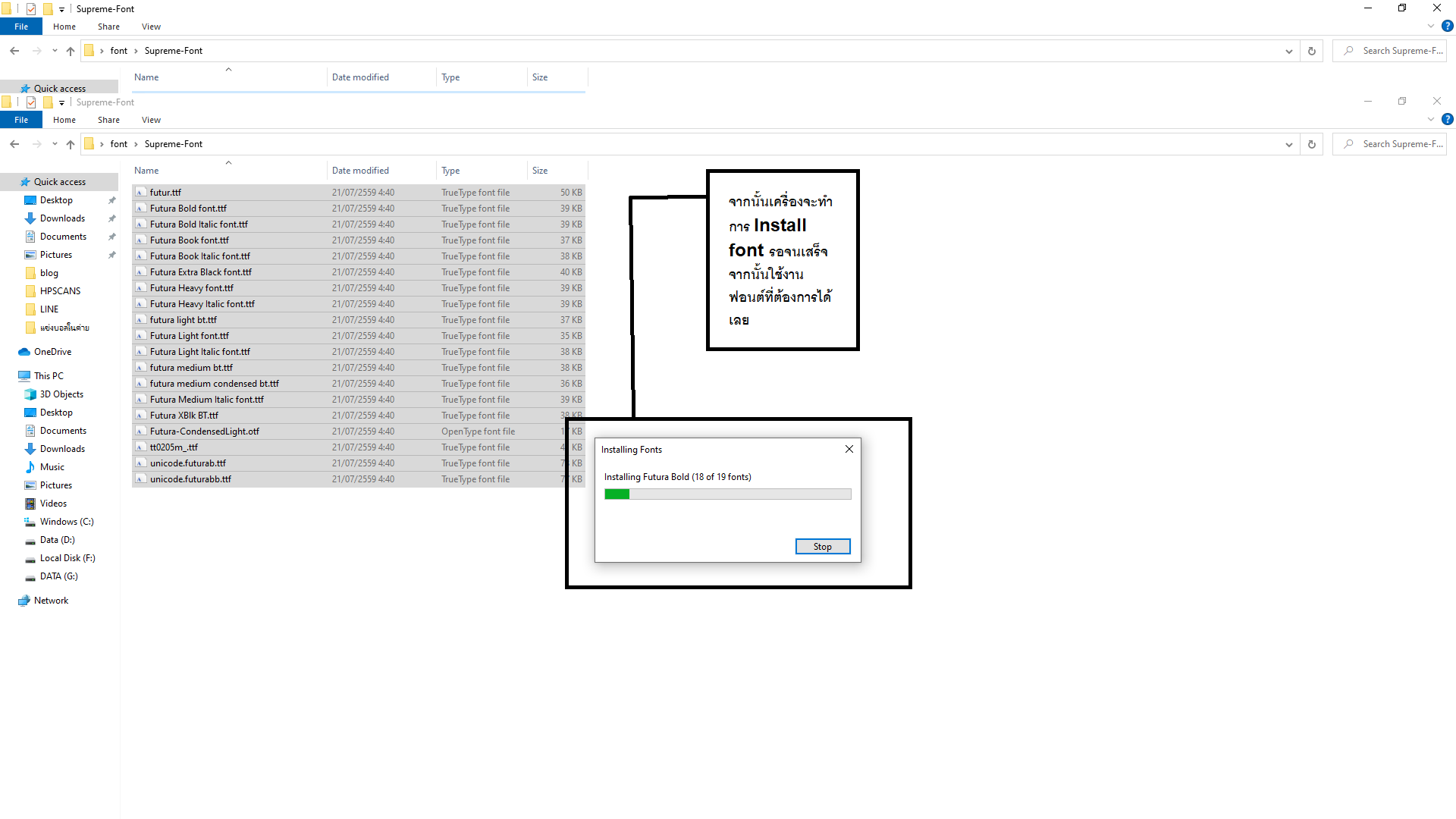Open Data (D:) drive
1456x819 pixels.
point(57,540)
